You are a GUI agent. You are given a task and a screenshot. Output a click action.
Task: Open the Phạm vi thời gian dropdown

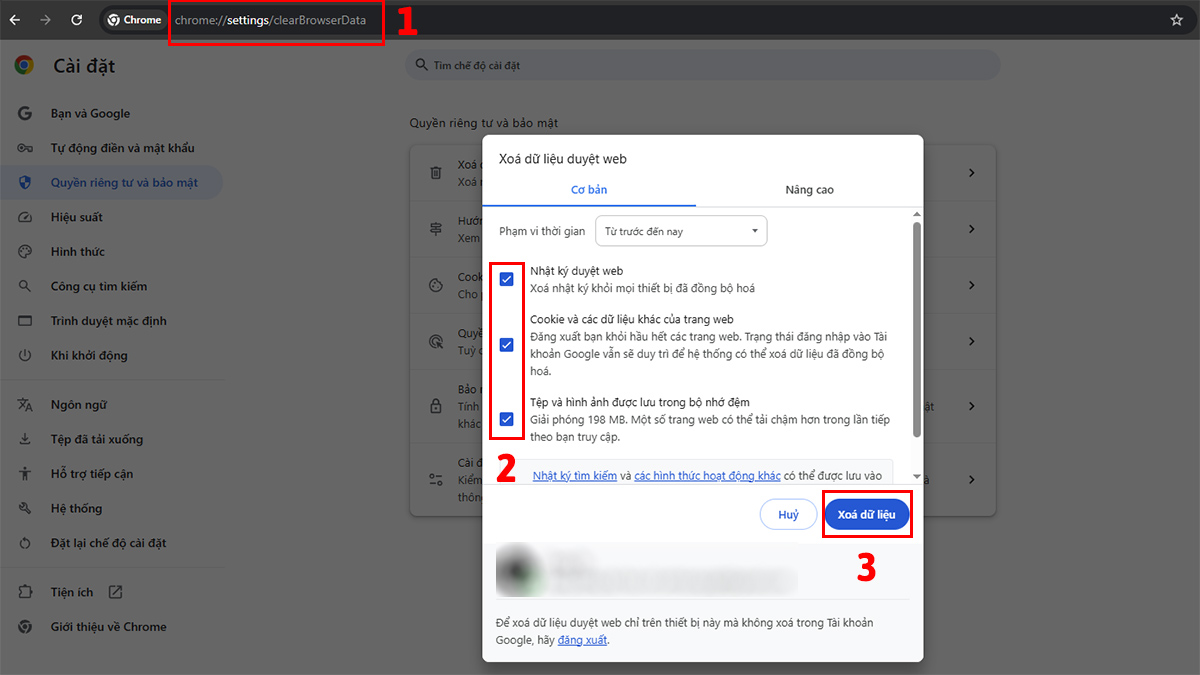681,231
